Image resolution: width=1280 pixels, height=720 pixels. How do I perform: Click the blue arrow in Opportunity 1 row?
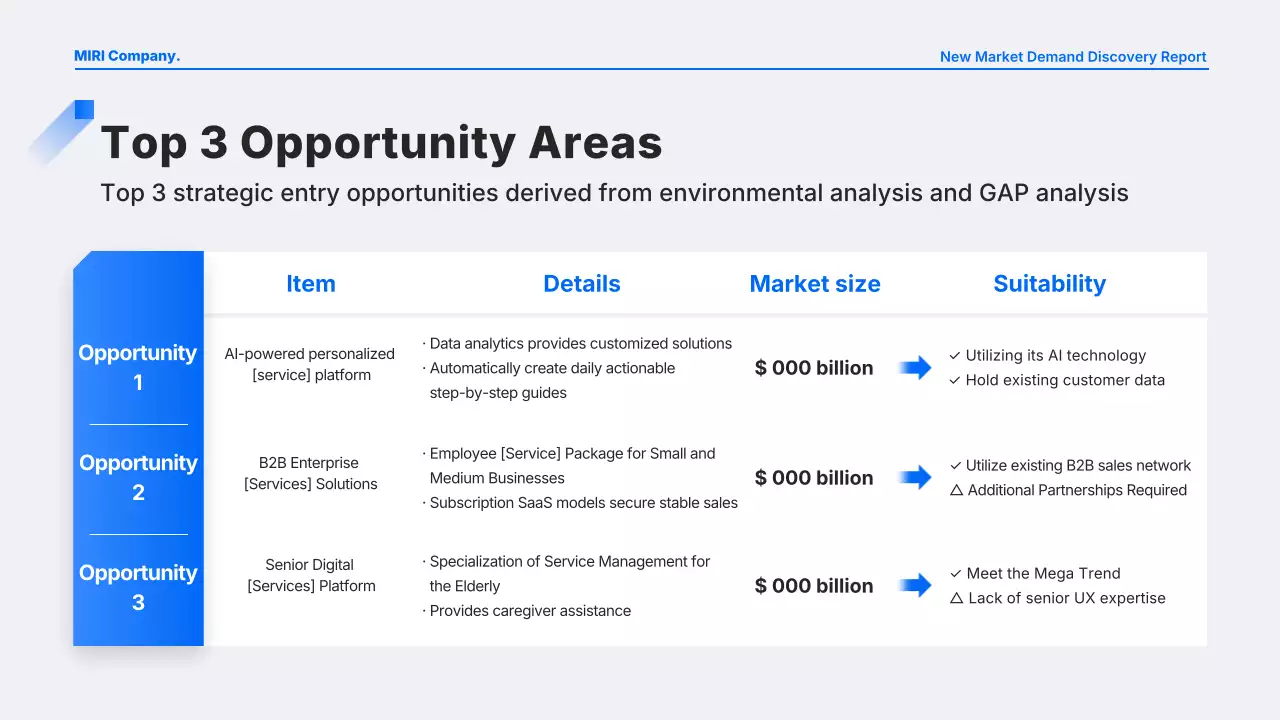tap(915, 368)
